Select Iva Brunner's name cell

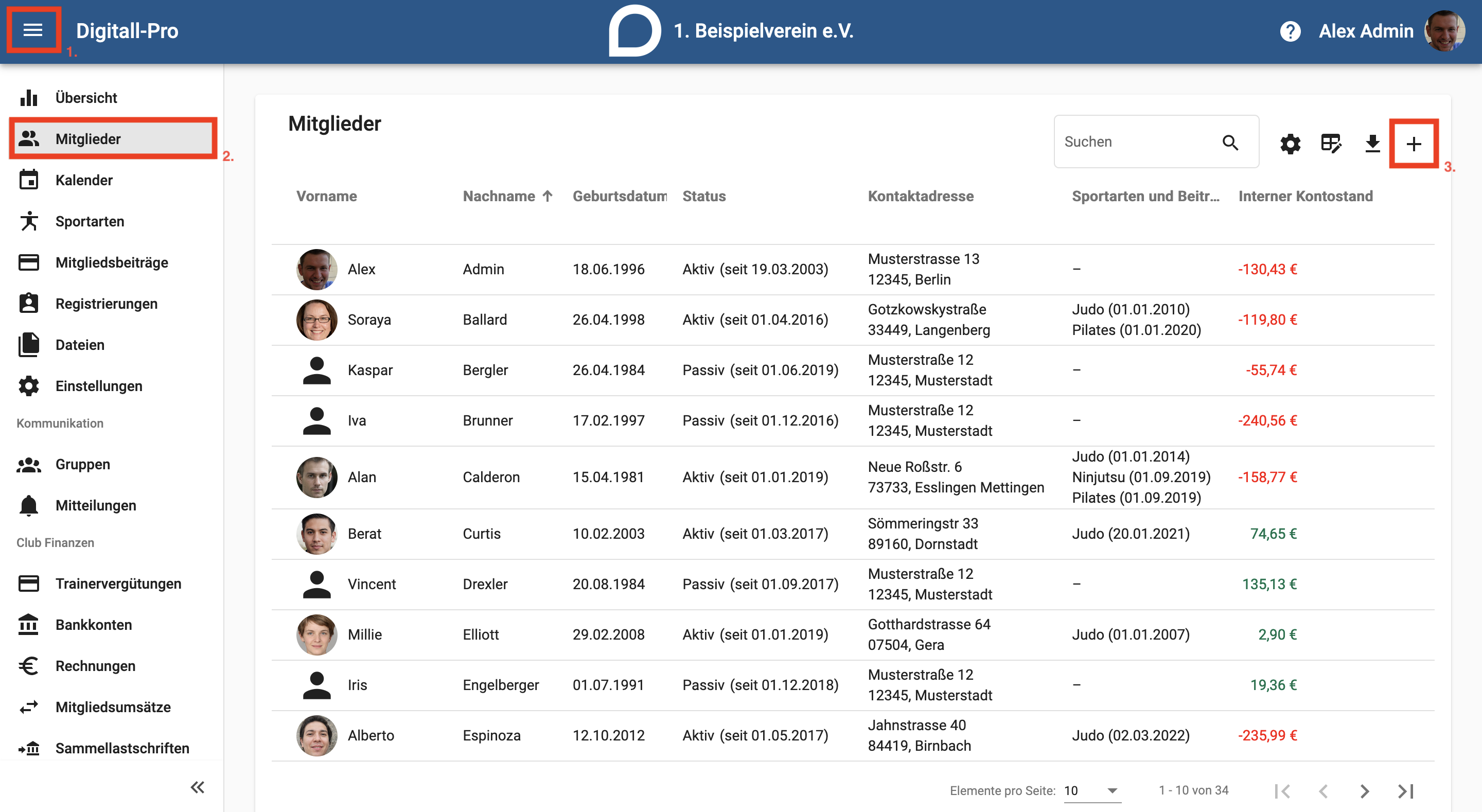pyautogui.click(x=357, y=420)
